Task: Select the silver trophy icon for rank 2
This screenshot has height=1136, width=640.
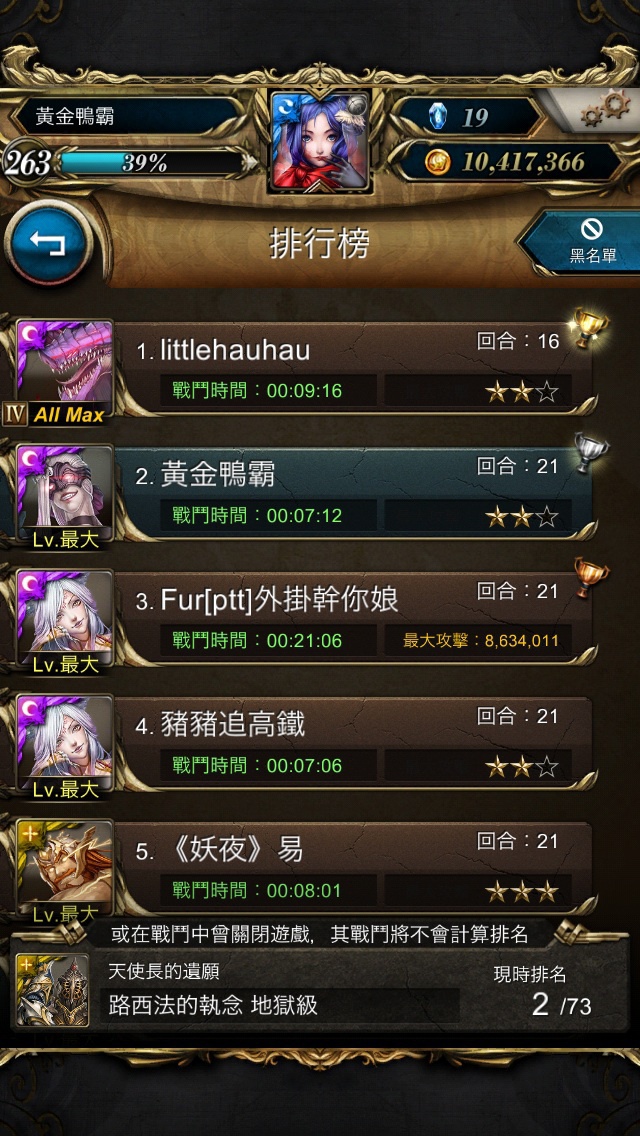Action: click(x=591, y=453)
